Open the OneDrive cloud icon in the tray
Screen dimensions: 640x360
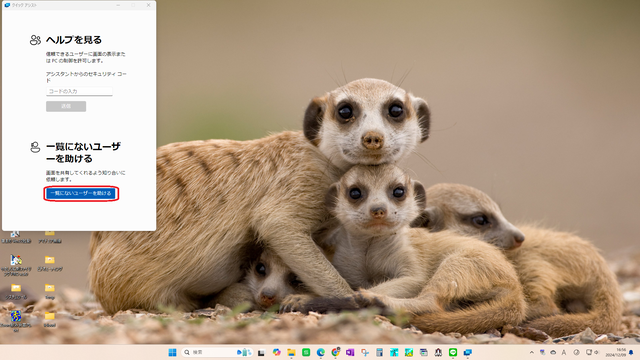(553, 352)
